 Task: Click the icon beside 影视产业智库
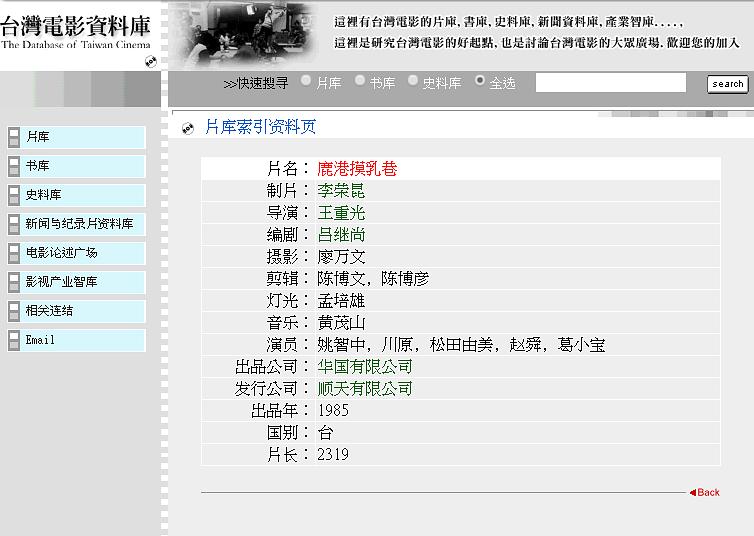[14, 283]
